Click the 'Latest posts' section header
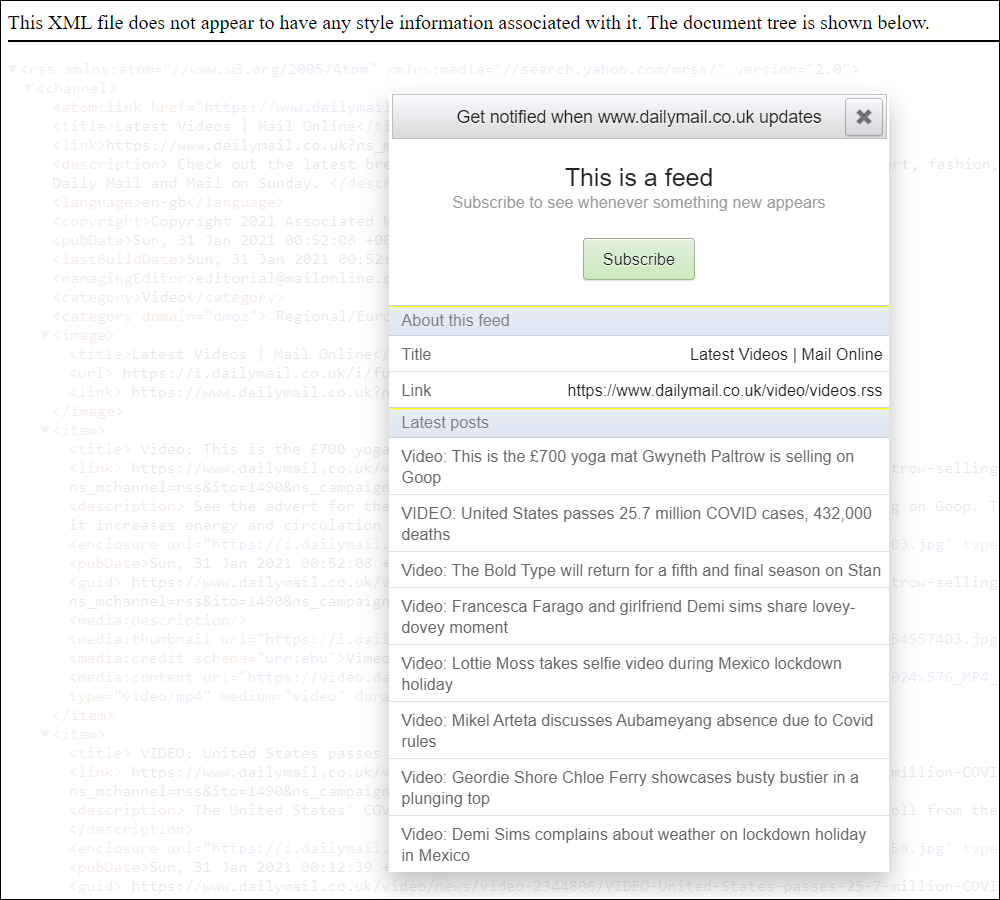1000x900 pixels. (x=638, y=423)
